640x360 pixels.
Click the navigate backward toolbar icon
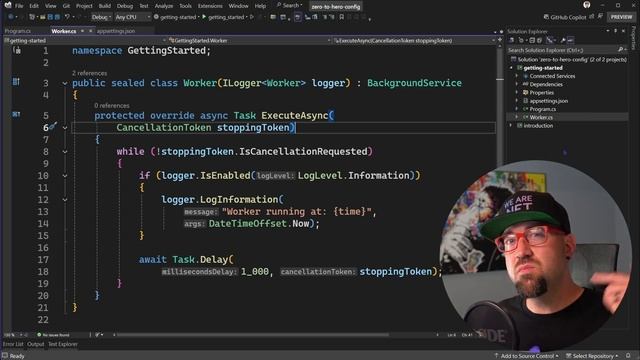point(11,17)
